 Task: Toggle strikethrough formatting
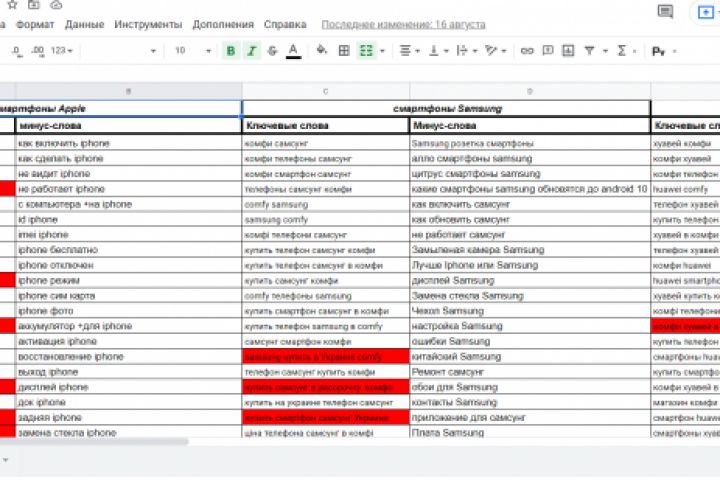[x=272, y=51]
